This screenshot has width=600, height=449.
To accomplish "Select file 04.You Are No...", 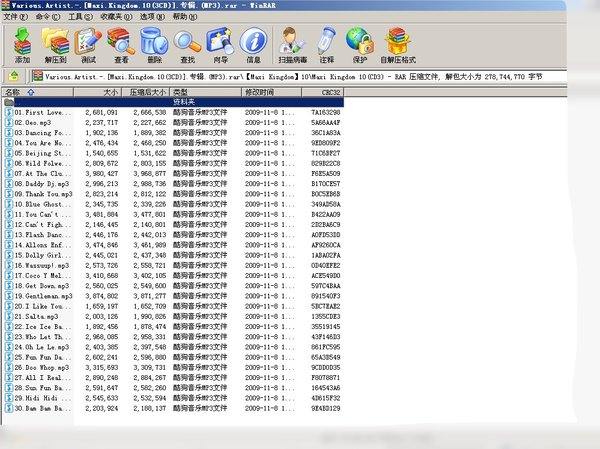I will 173,143.
